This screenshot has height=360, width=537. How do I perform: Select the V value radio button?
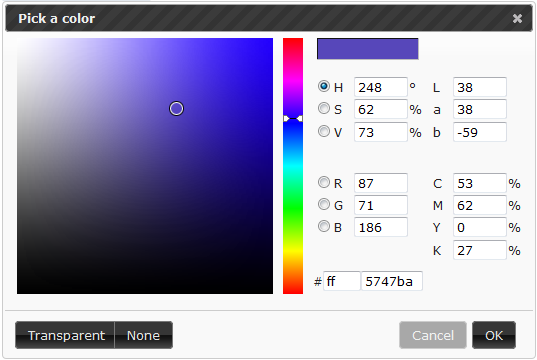[324, 131]
